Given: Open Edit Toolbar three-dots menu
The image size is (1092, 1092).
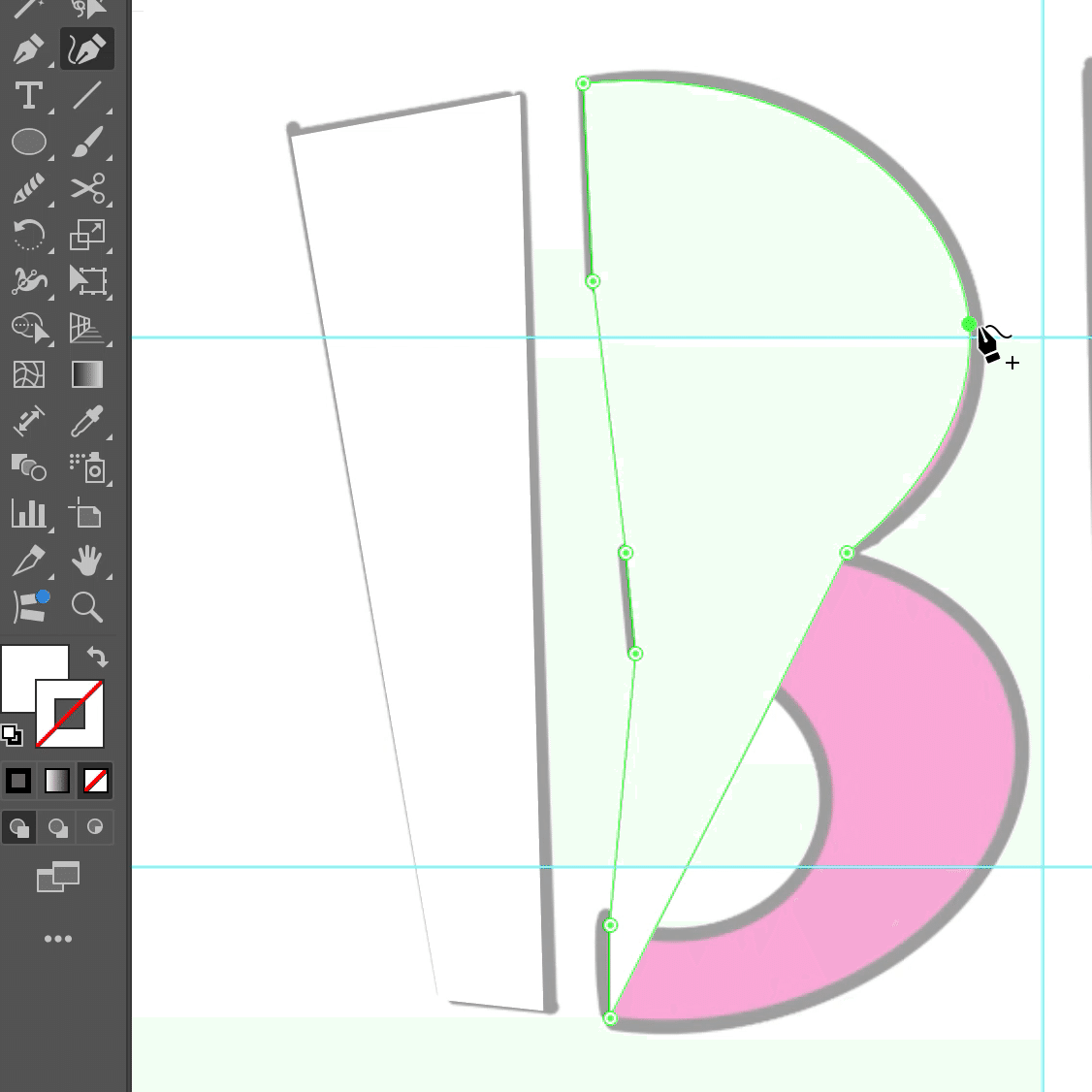Looking at the screenshot, I should click(x=57, y=939).
